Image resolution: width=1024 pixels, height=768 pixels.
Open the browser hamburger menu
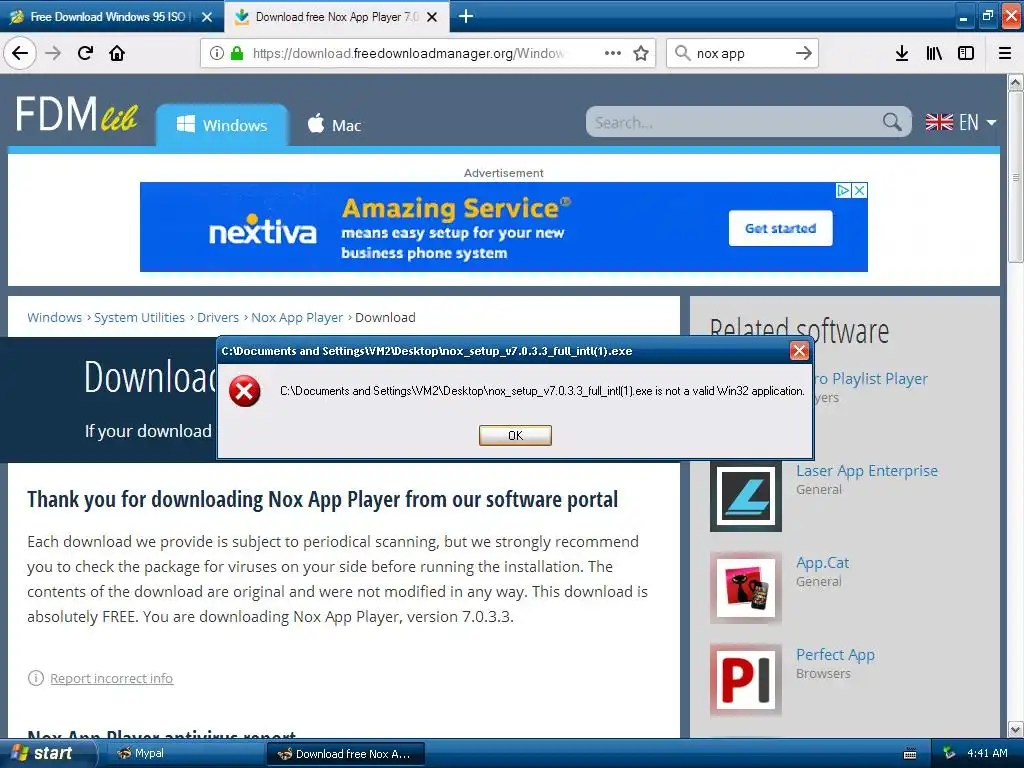tap(1005, 53)
